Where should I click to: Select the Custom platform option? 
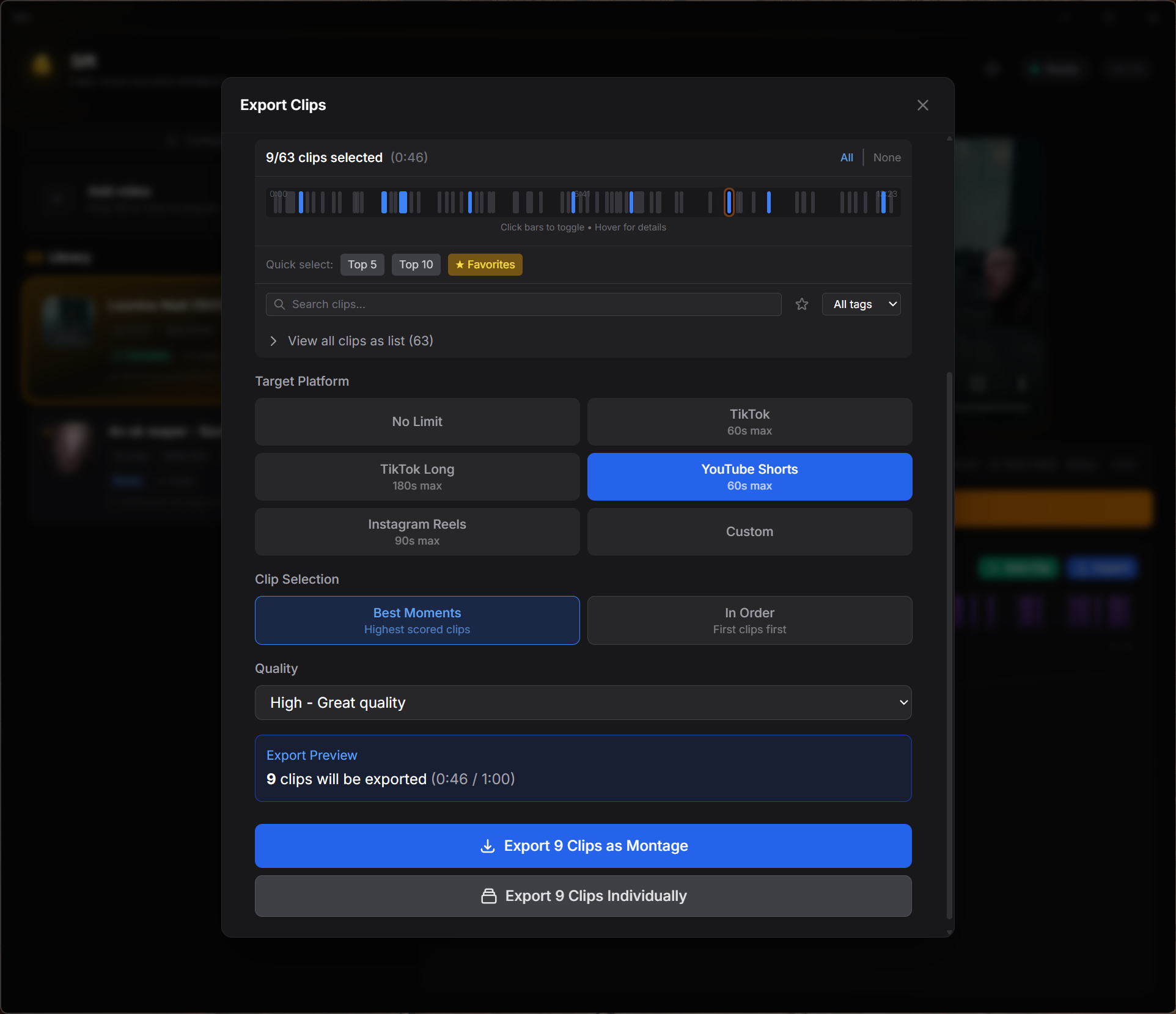749,531
